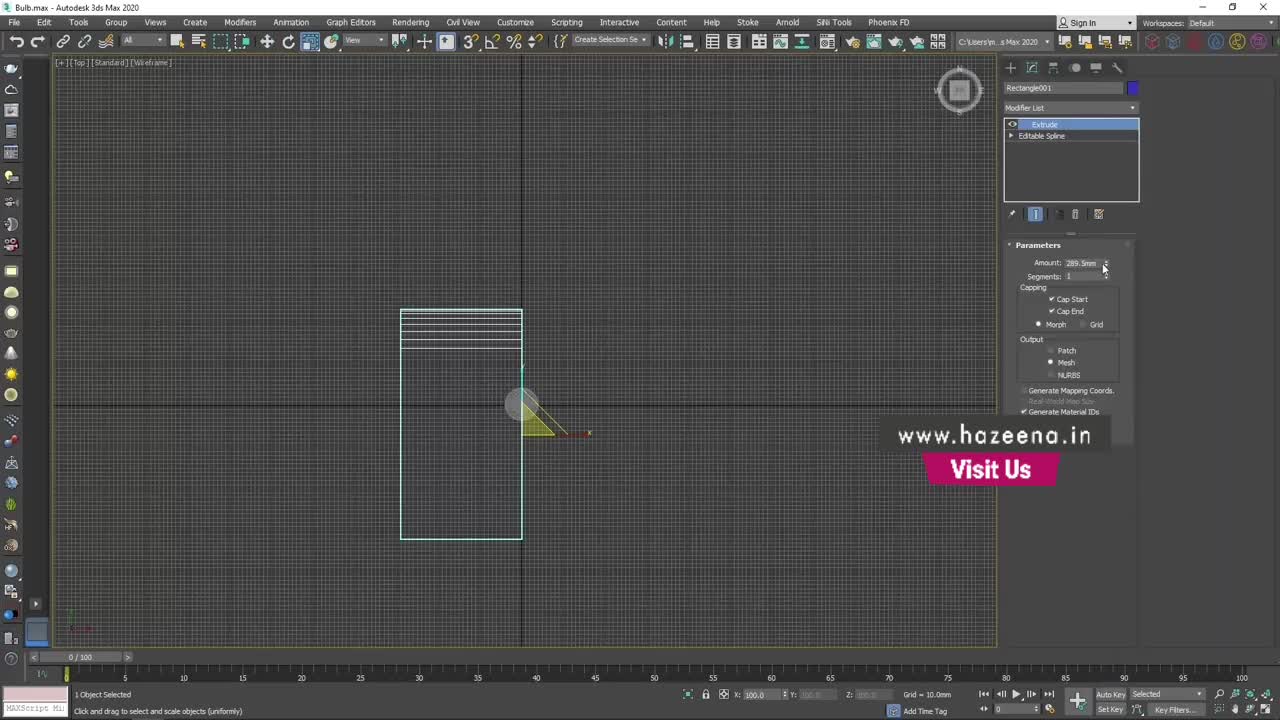Click the Redo arrow in the toolbar
This screenshot has width=1280, height=720.
(x=38, y=41)
